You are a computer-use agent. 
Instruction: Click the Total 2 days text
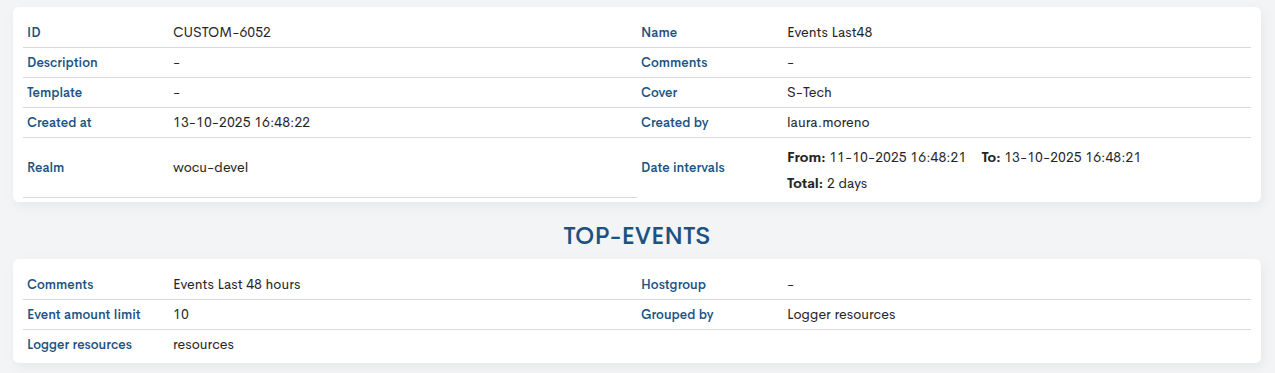click(x=827, y=184)
